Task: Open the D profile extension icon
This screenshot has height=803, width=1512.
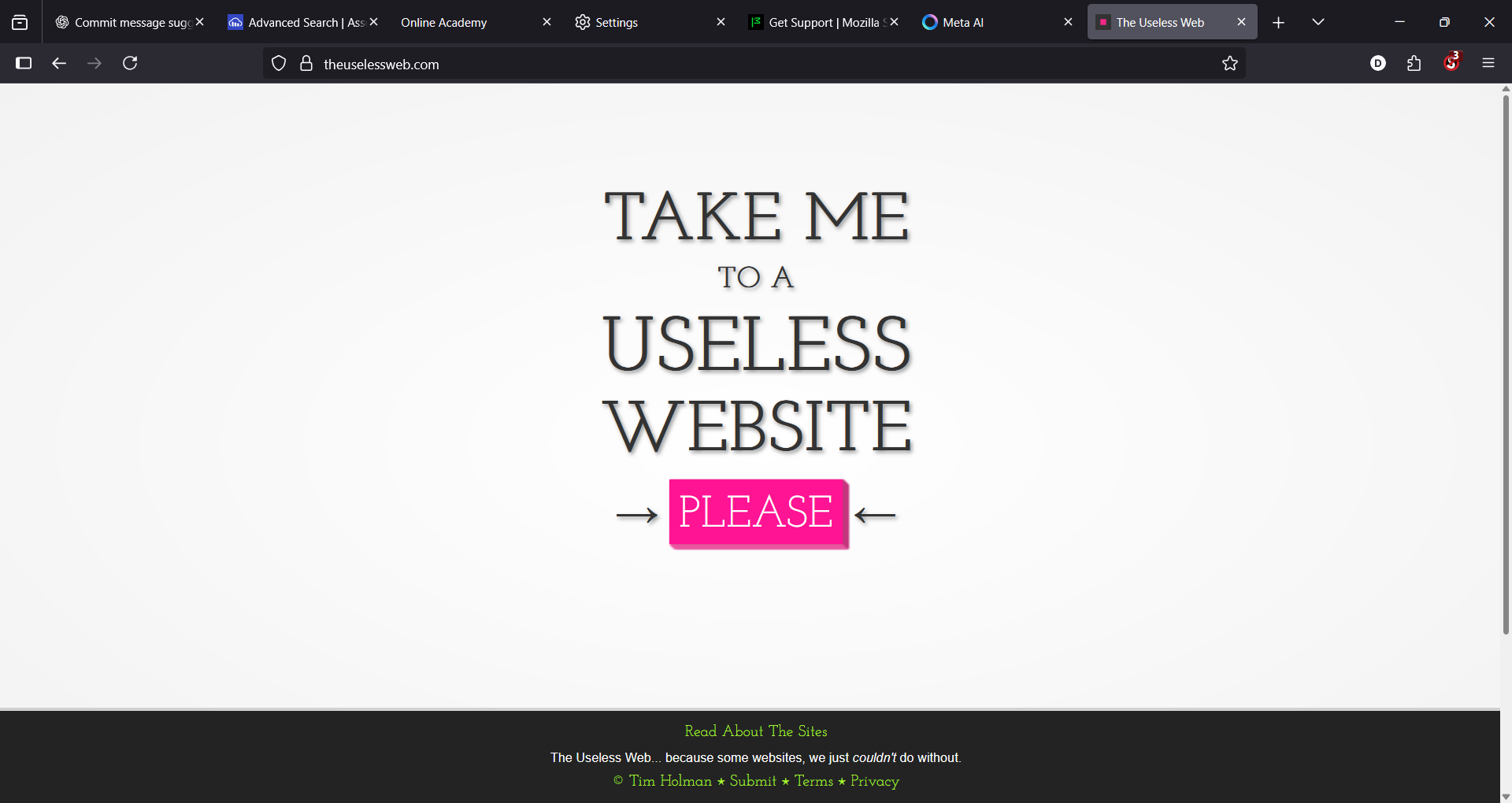Action: [1378, 63]
